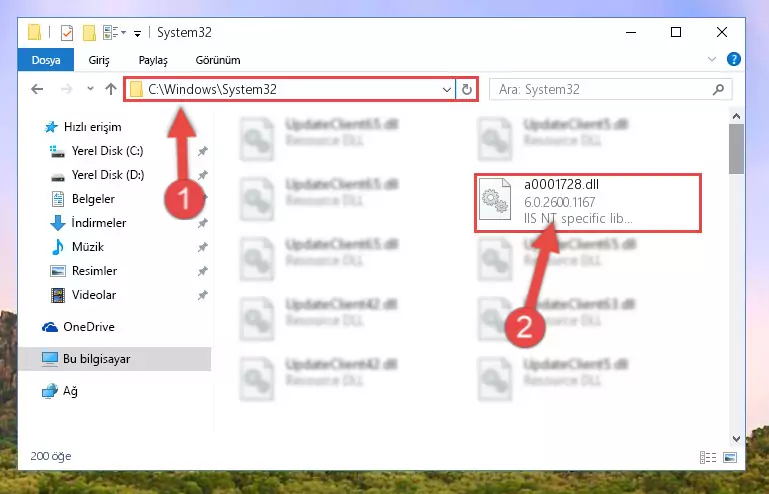Refresh the System32 folder view
Viewport: 769px width, 494px height.
(x=466, y=89)
